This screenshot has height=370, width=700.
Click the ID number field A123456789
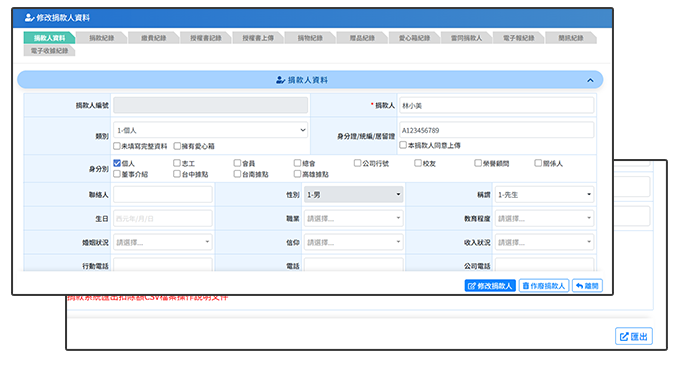[496, 130]
